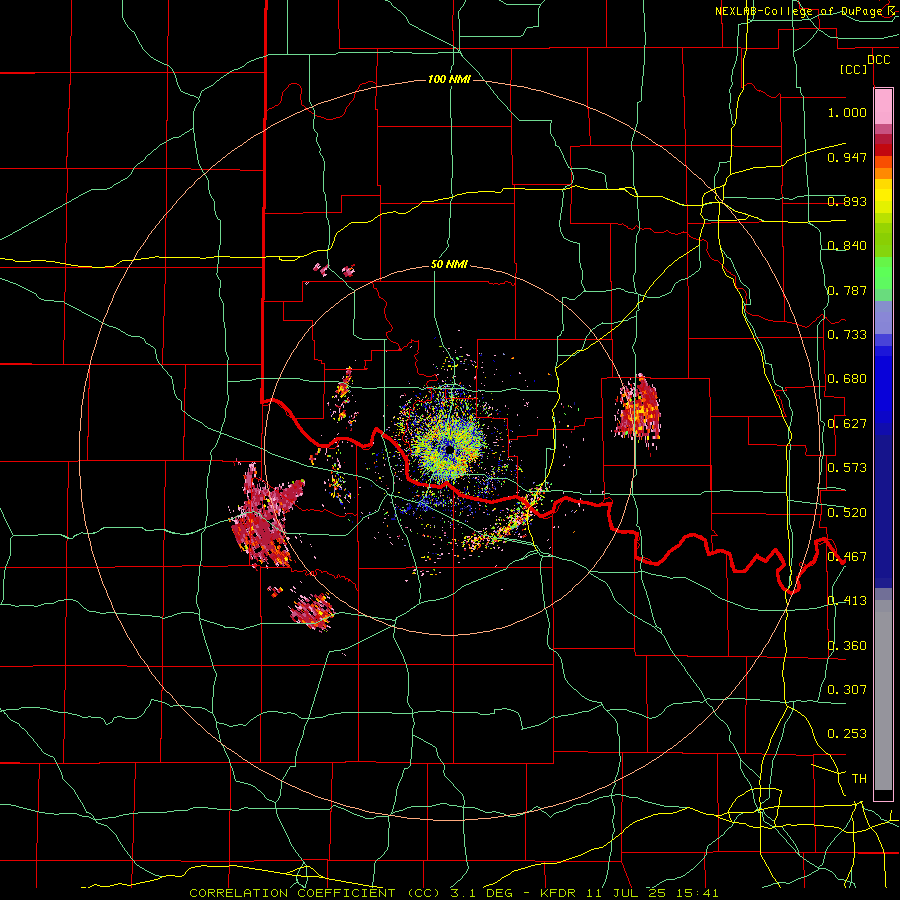Click the 50 NMI range ring label

pos(449,265)
